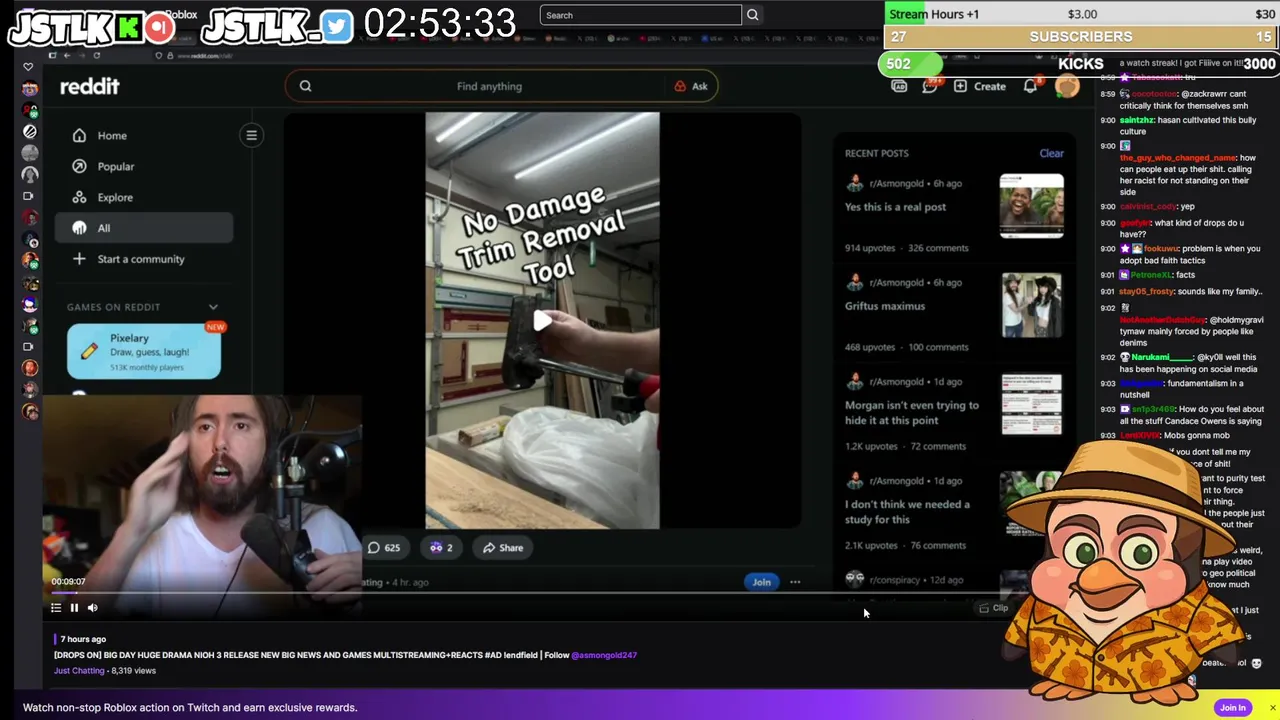1280x720 pixels.
Task: Click the Find anything search field
Action: (x=489, y=86)
